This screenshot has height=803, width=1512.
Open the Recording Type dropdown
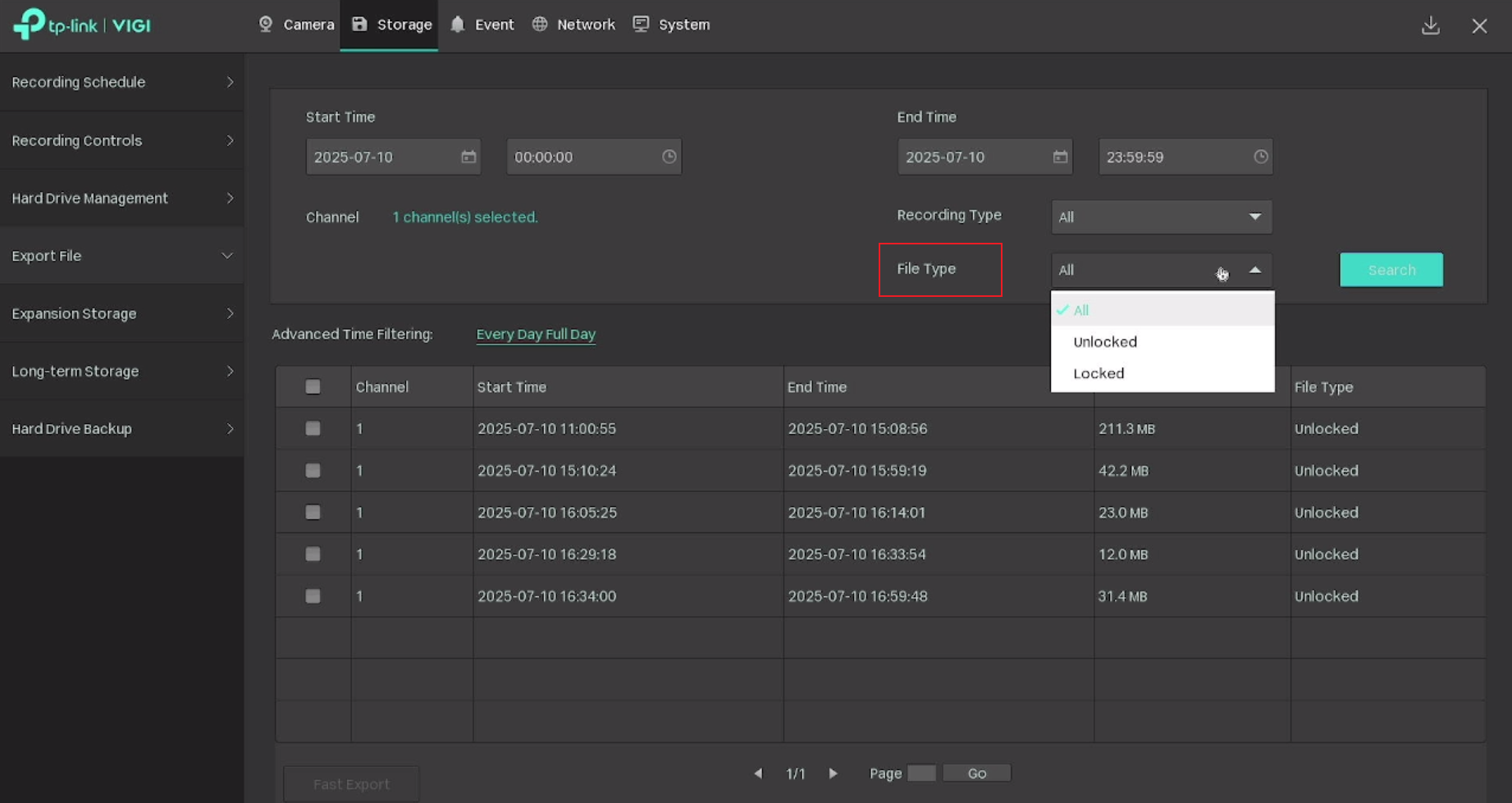click(x=1161, y=217)
